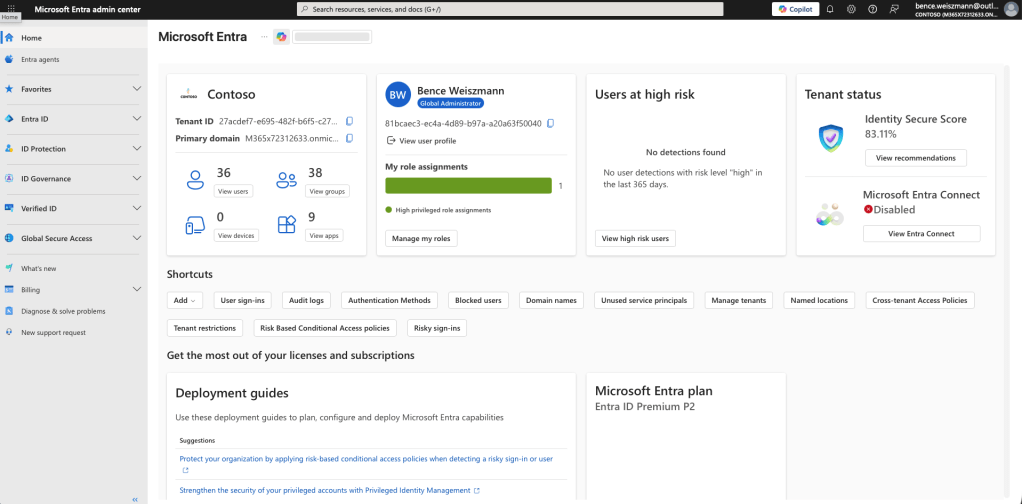This screenshot has height=504, width=1022.
Task: Expand the Global Secure Access section
Action: (137, 239)
